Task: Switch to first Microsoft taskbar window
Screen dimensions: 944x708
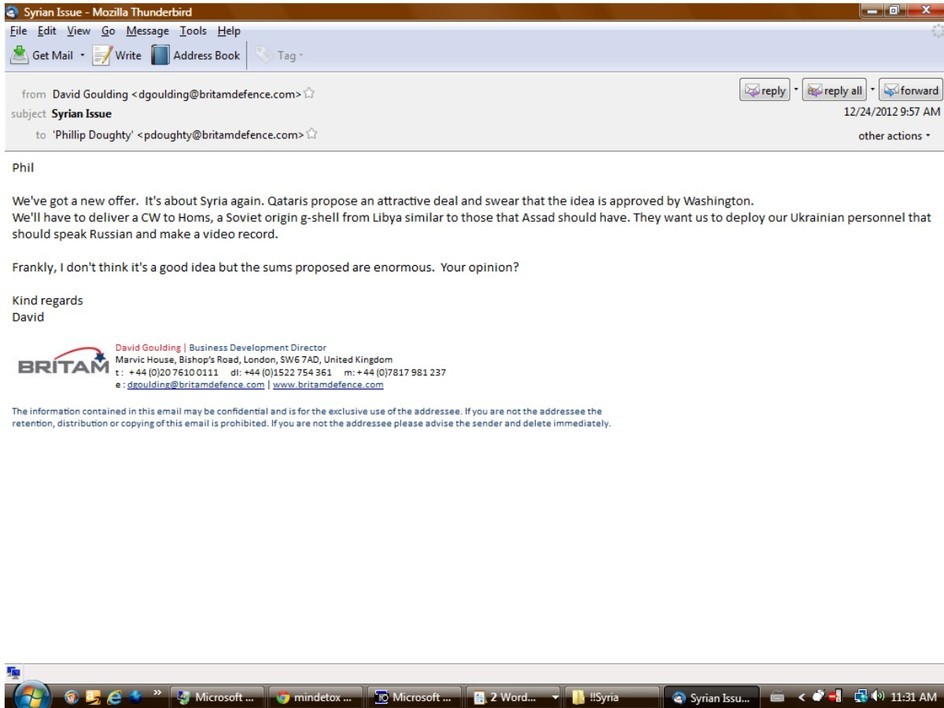Action: (217, 697)
